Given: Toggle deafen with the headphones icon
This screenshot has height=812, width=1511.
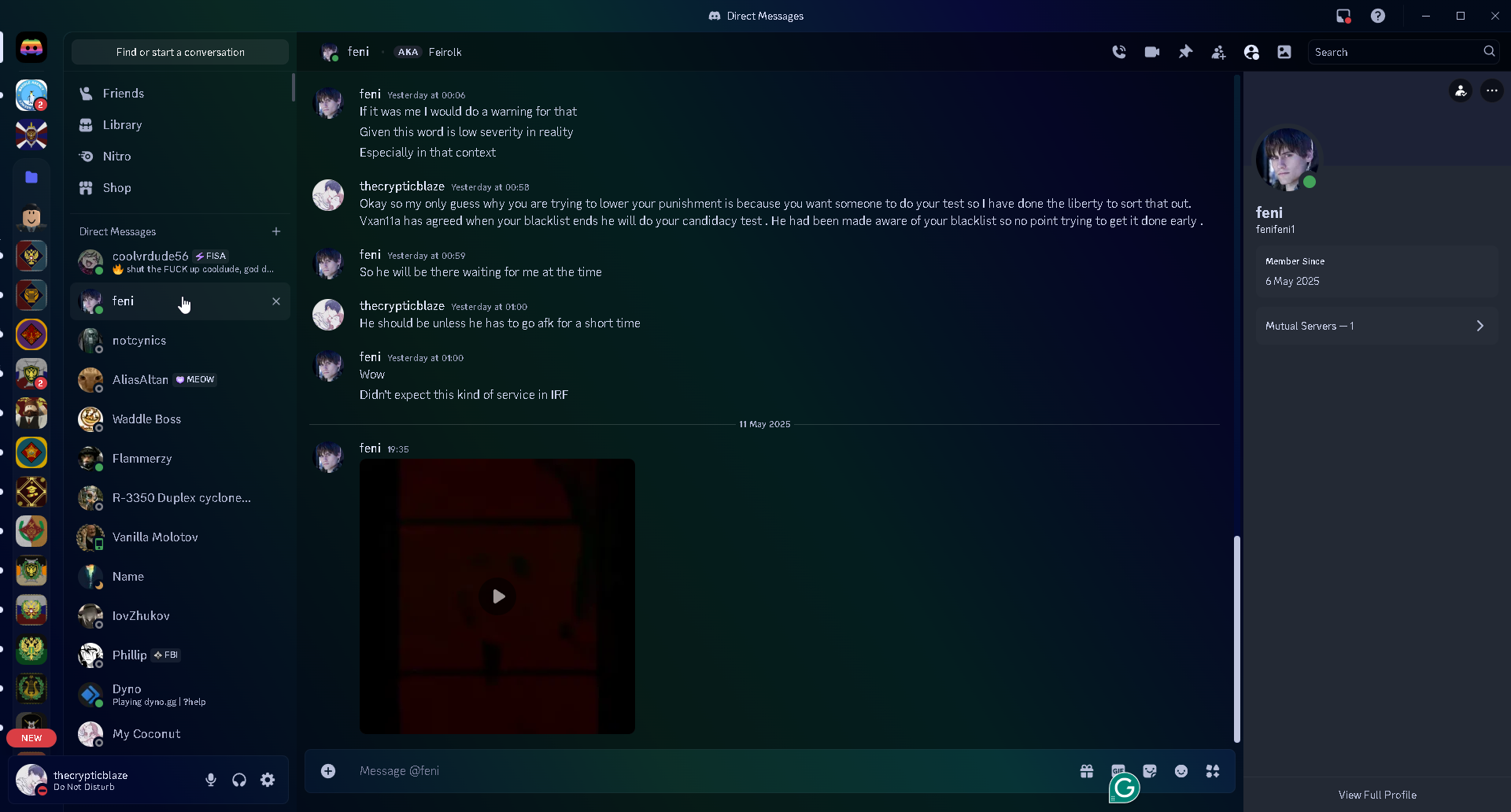Looking at the screenshot, I should click(x=239, y=780).
